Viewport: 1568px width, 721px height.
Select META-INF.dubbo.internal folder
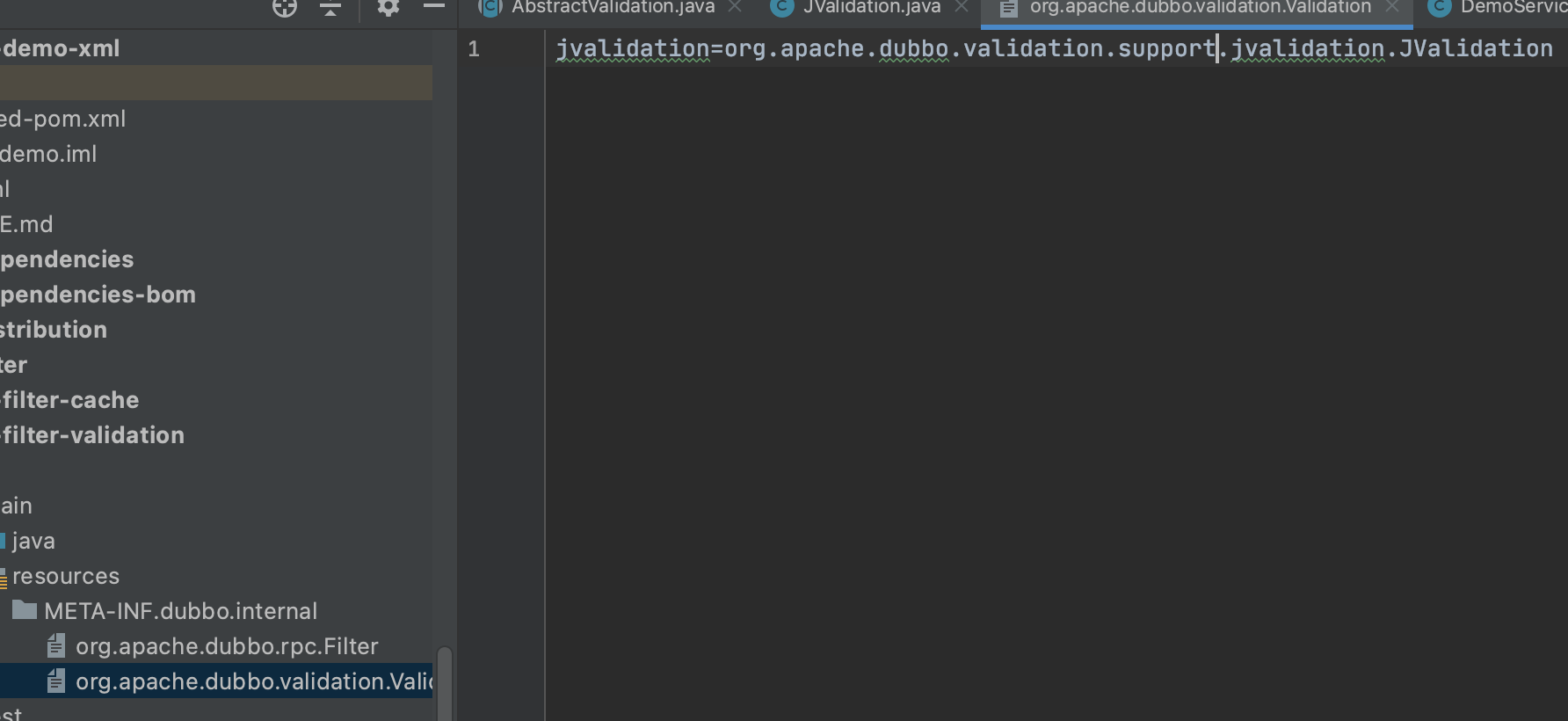[180, 611]
